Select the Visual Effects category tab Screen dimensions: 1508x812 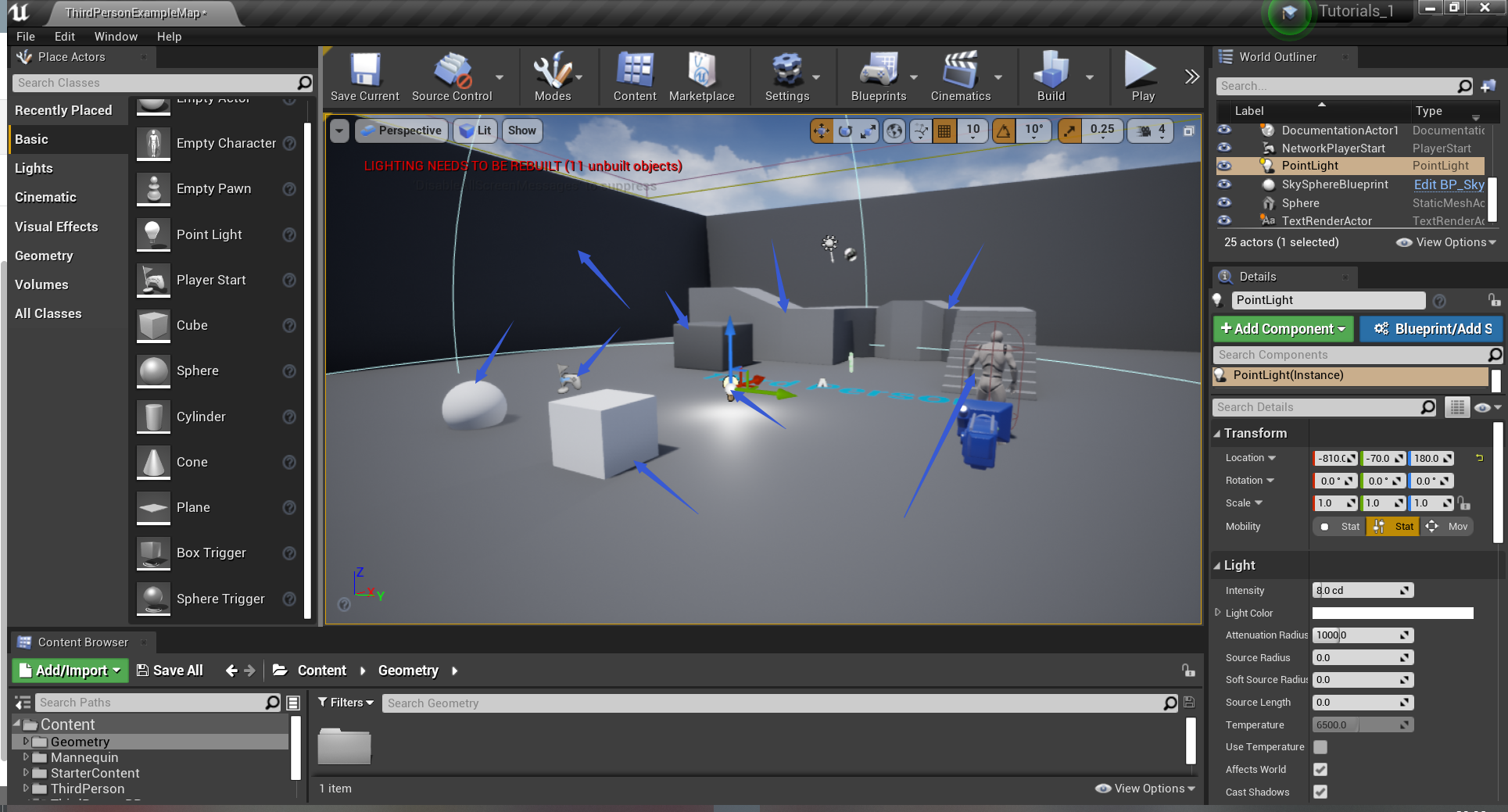coord(56,227)
